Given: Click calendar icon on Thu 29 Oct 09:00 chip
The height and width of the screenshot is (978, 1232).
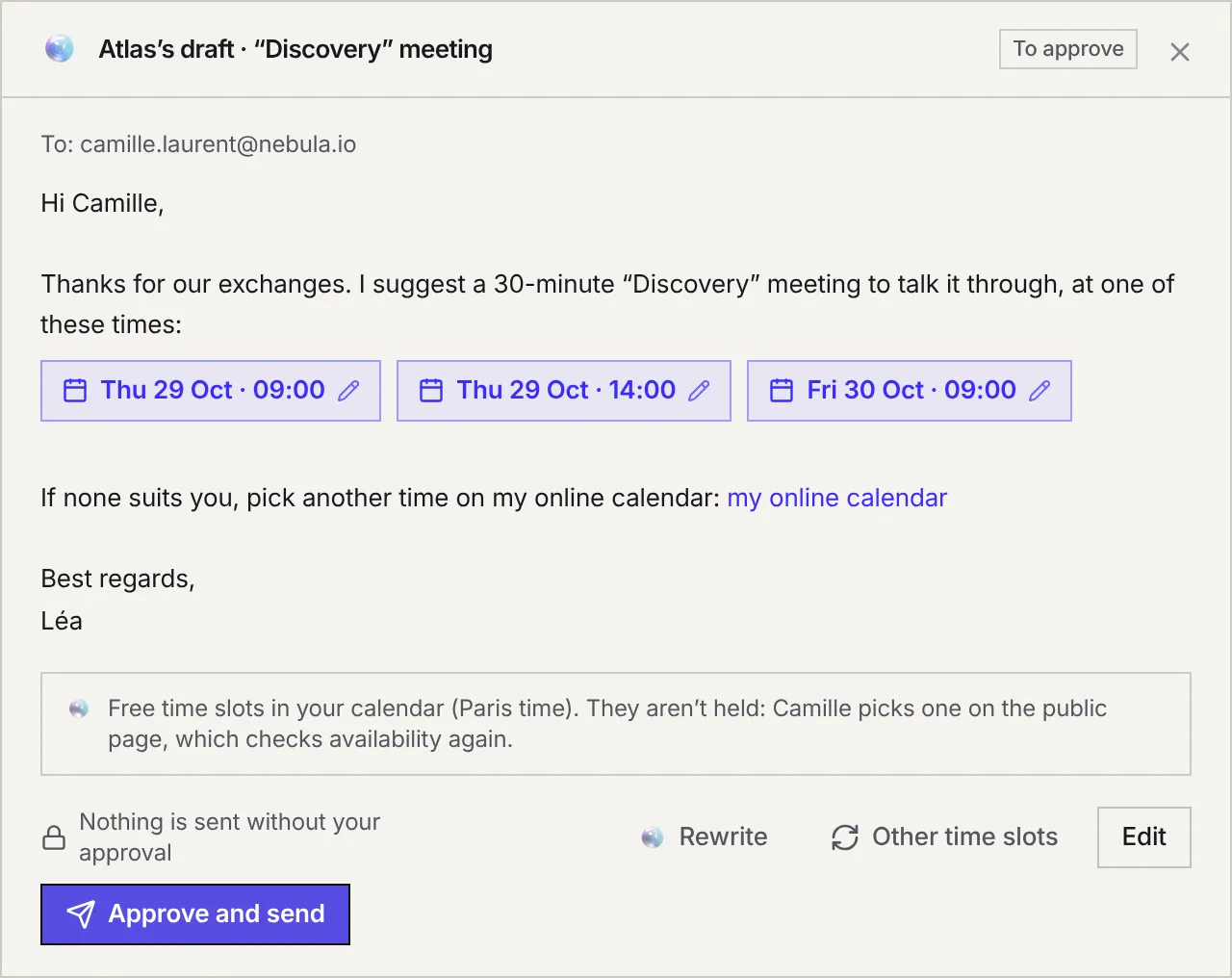Looking at the screenshot, I should point(75,391).
